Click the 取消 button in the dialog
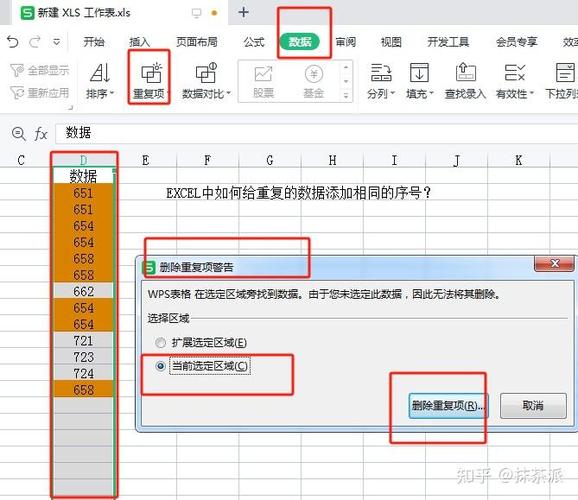This screenshot has width=578, height=500. click(x=533, y=406)
